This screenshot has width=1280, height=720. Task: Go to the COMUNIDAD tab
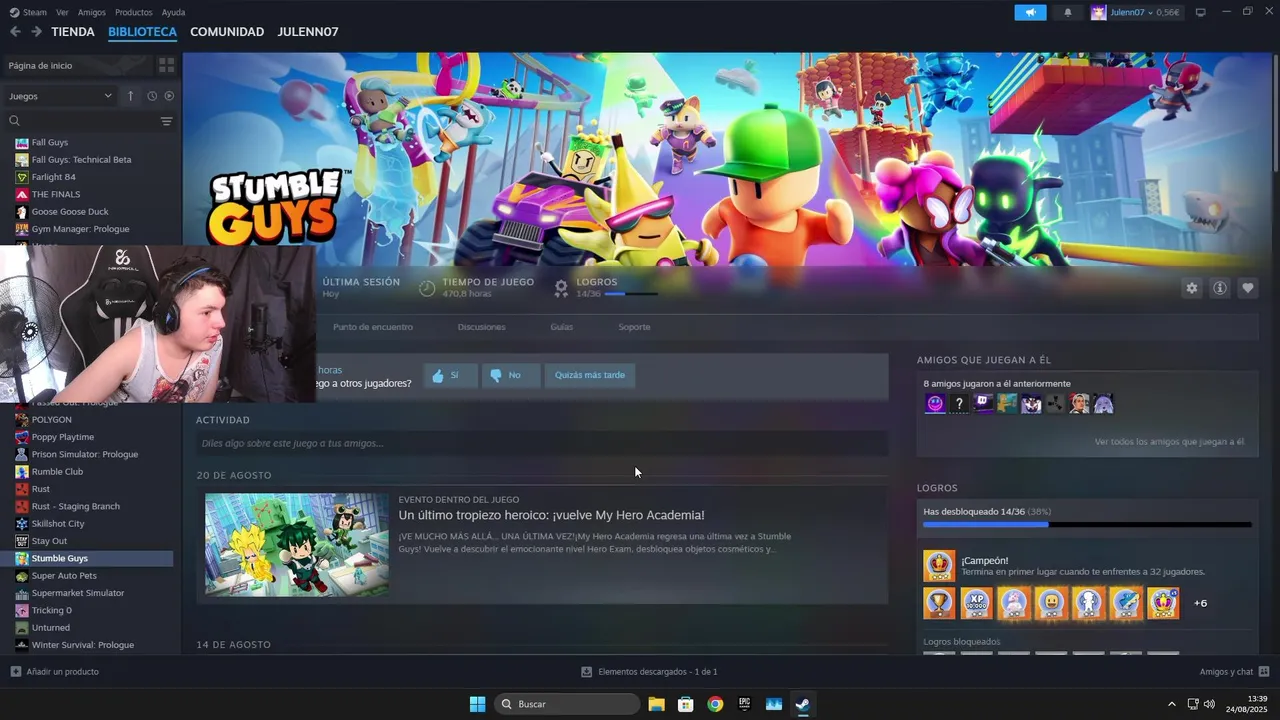click(227, 32)
